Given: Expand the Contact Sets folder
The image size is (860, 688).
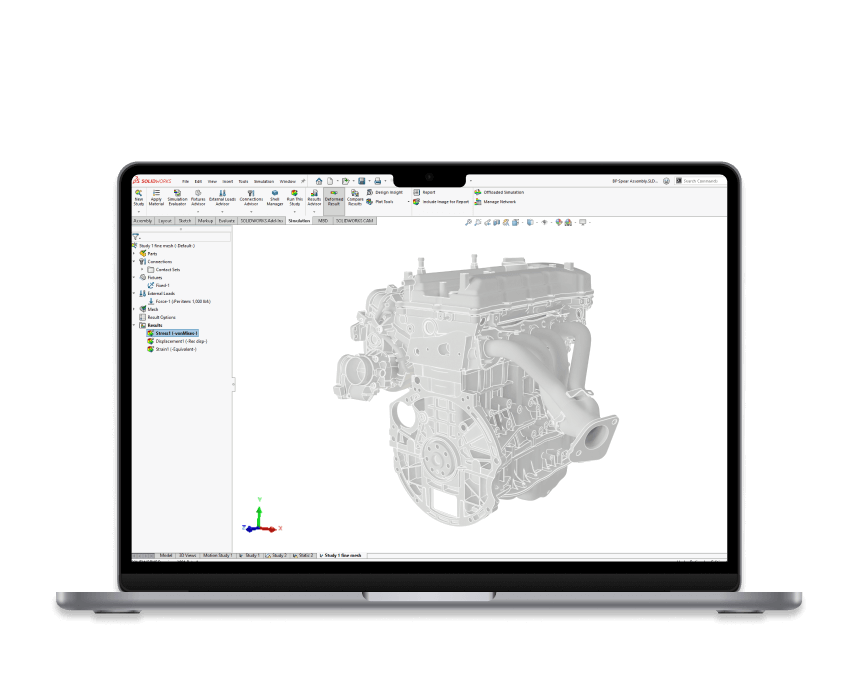Looking at the screenshot, I should [x=142, y=269].
